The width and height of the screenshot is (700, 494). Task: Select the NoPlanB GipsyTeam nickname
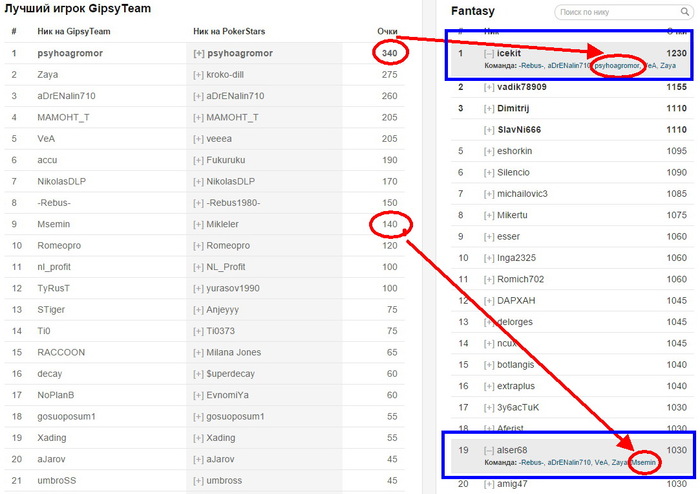(56, 395)
